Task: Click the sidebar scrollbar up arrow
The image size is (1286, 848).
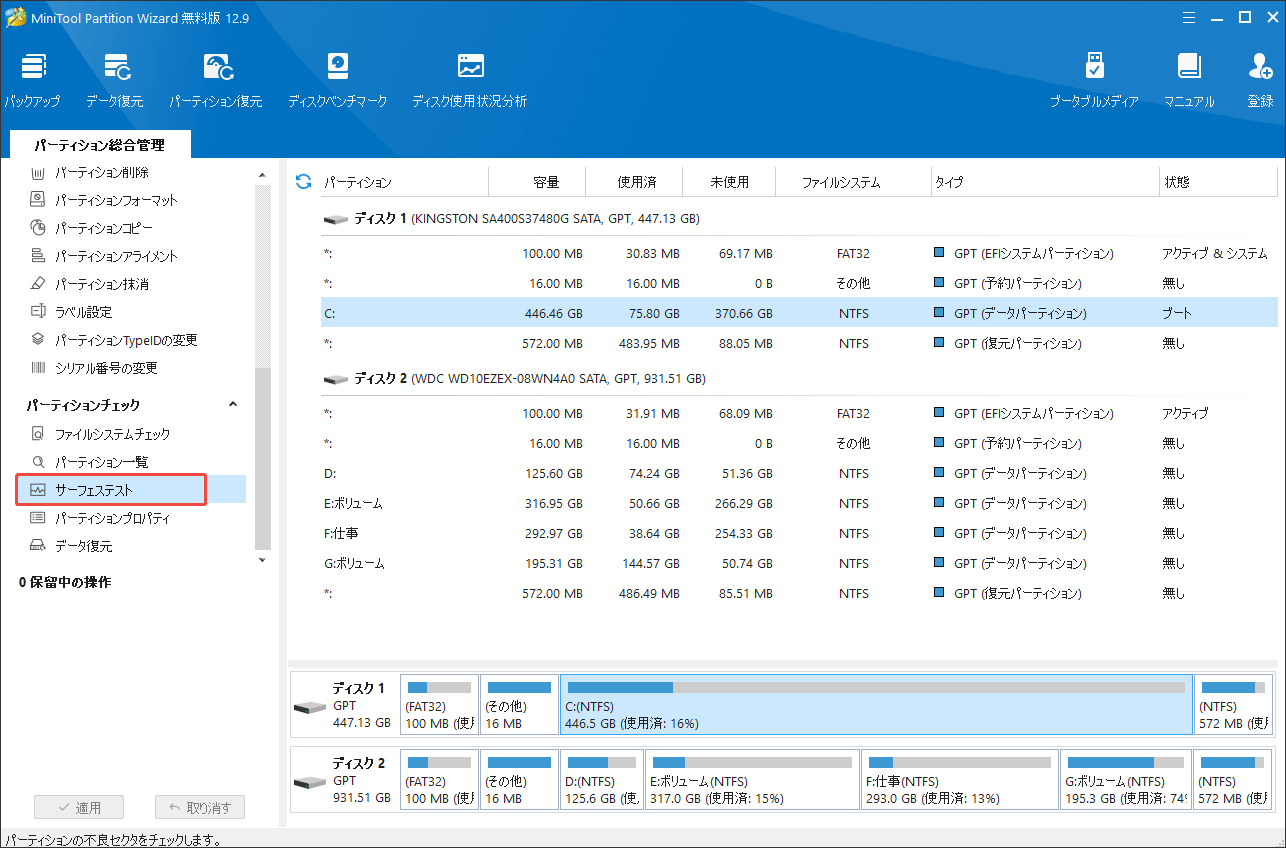Action: tap(263, 176)
